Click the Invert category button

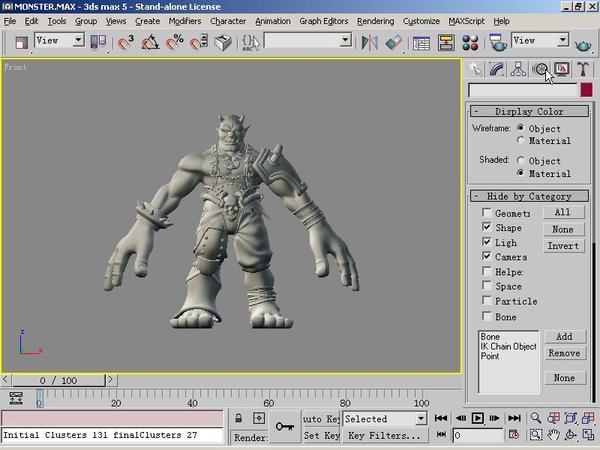563,246
